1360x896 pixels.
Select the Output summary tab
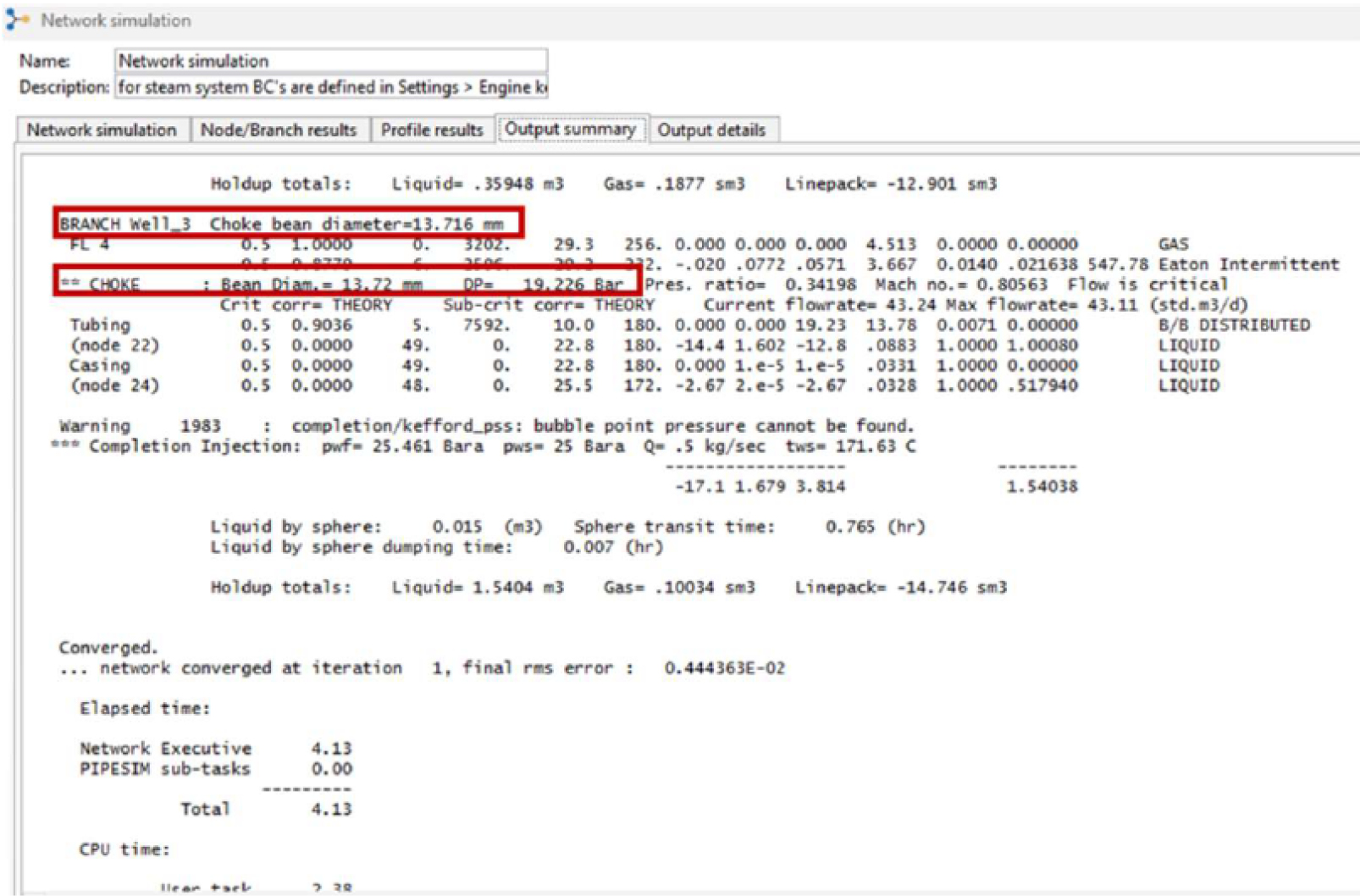pyautogui.click(x=570, y=130)
